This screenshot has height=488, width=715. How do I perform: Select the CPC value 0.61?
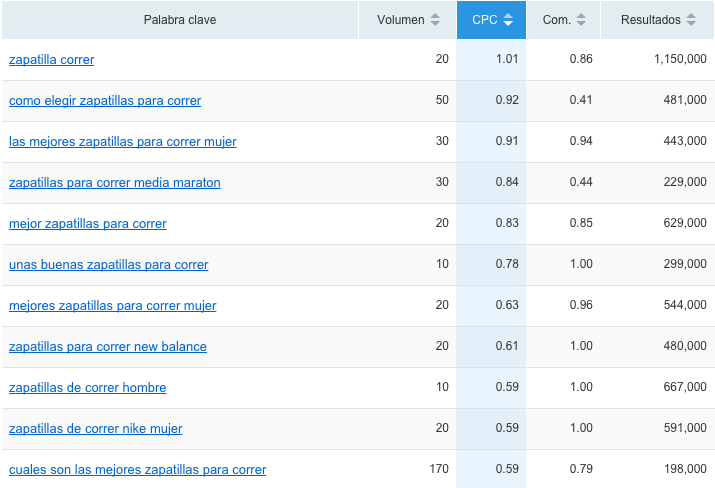[x=507, y=346]
